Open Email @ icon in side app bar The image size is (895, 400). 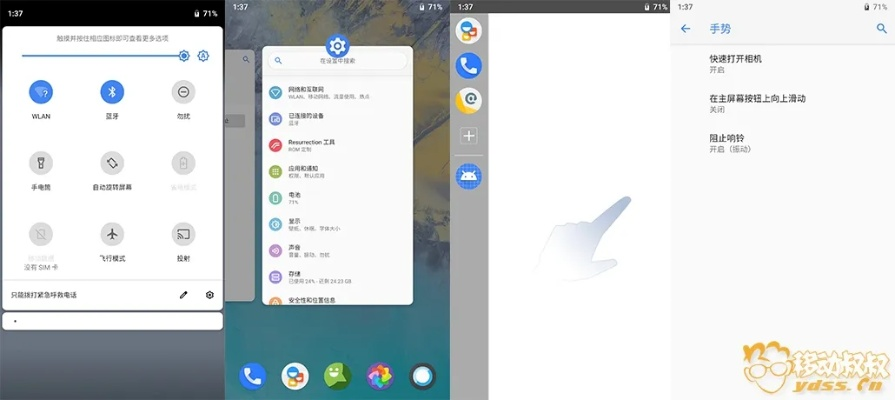[469, 100]
